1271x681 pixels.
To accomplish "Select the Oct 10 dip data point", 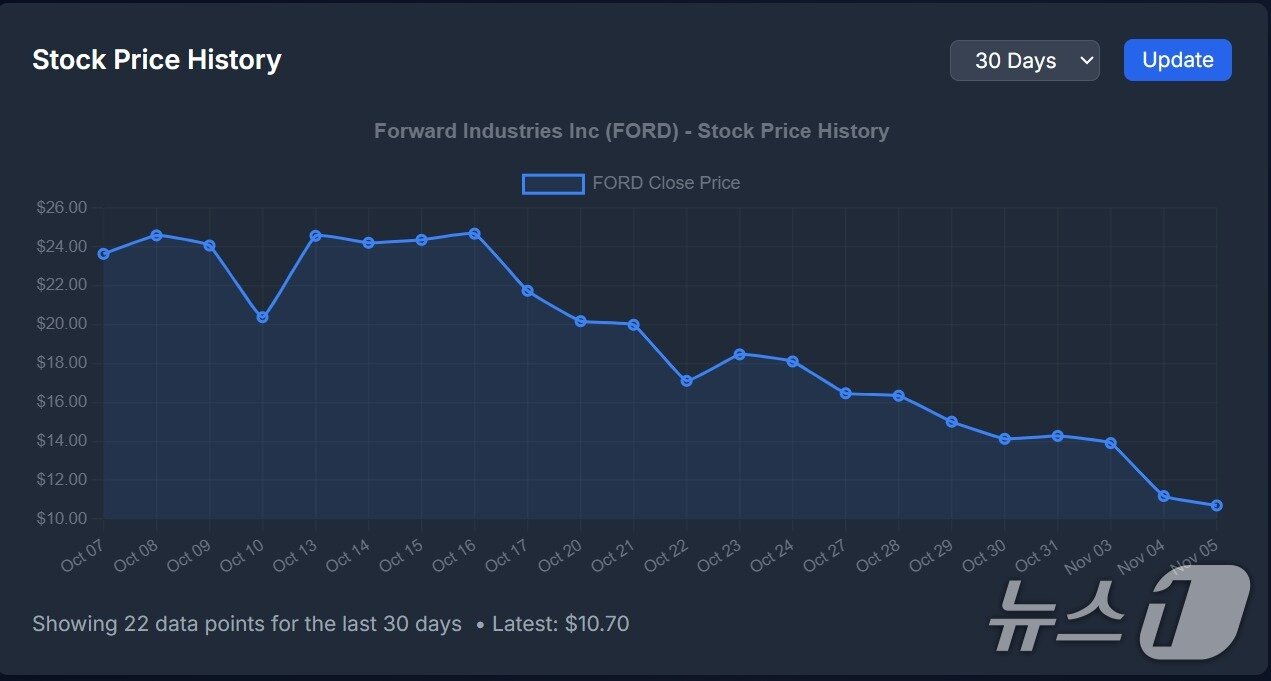I will pos(263,317).
